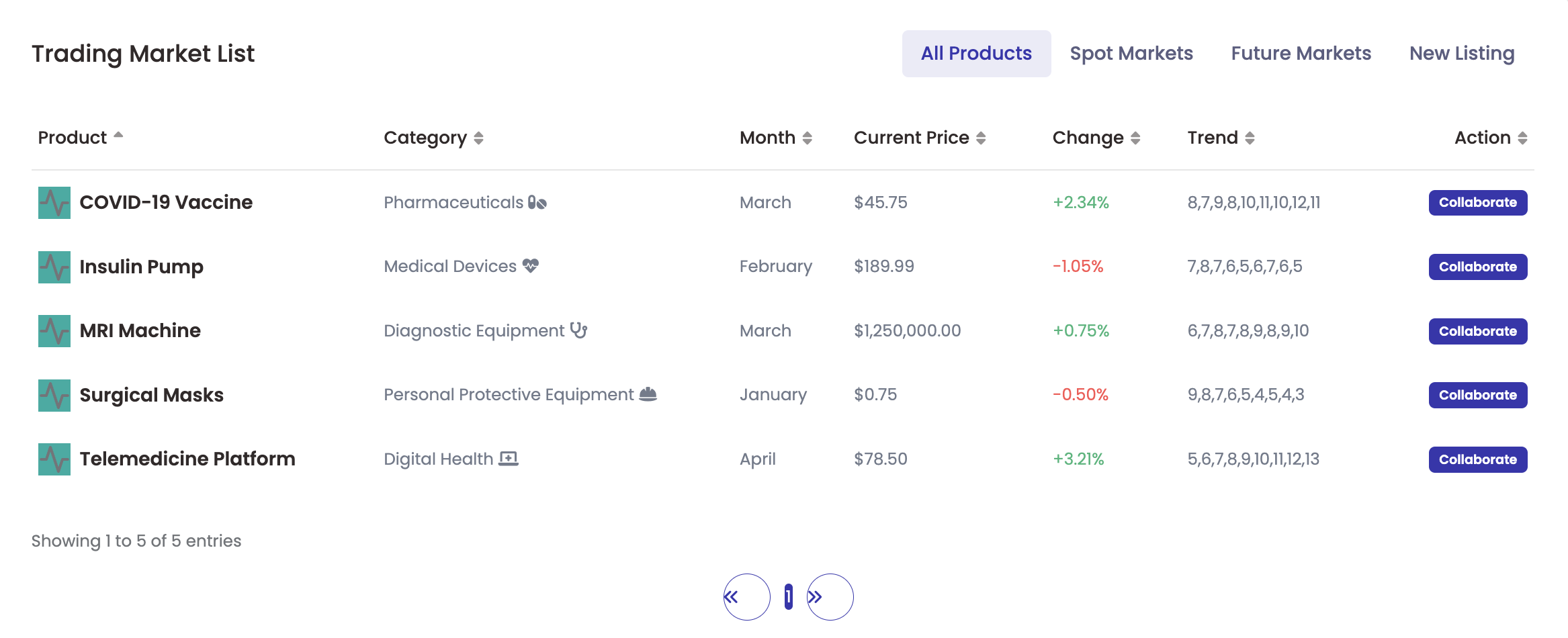Click Collaborate for Surgical Masks

1477,395
